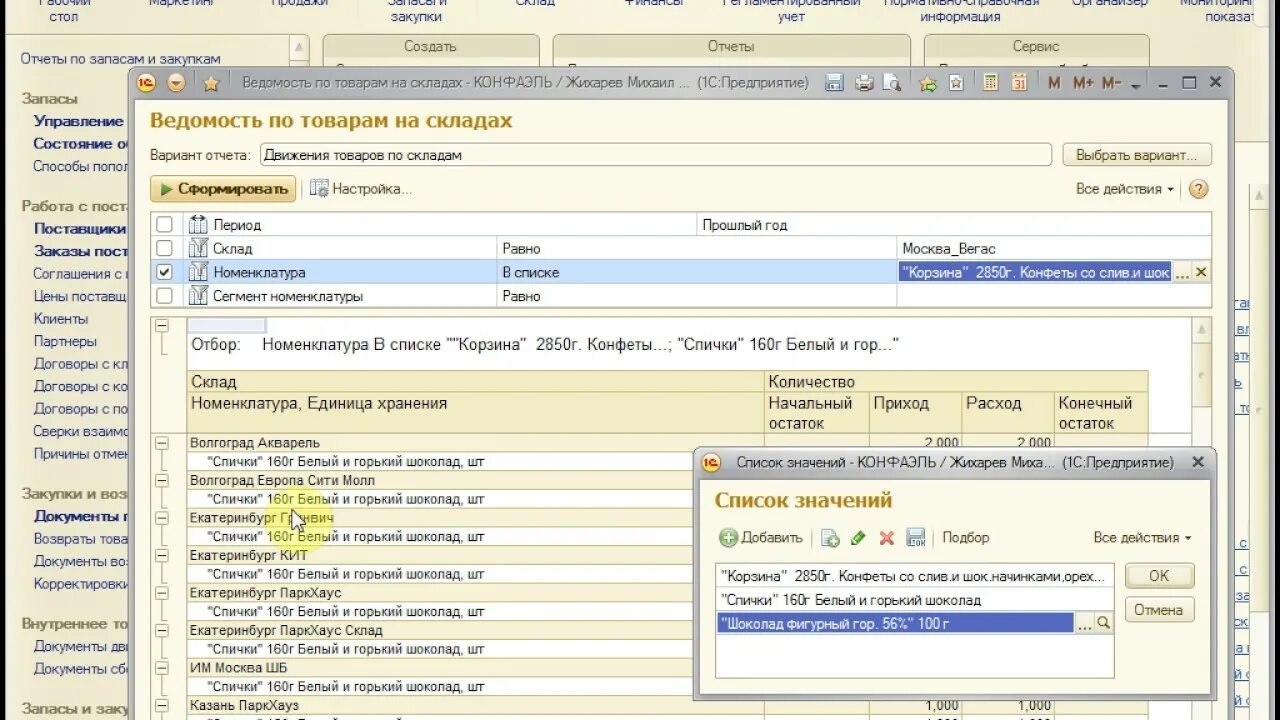Collapse the Екатеринбург ПаркХаус Склад group
Viewport: 1280px width, 720px height.
161,630
